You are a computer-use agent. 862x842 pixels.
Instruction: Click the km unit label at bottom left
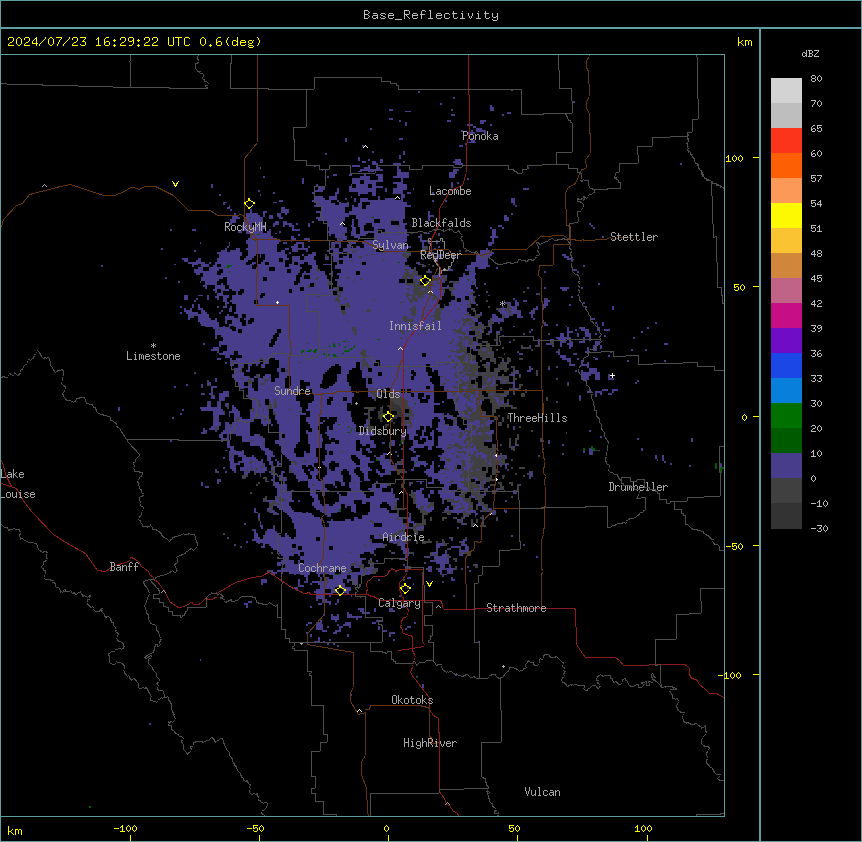click(14, 830)
